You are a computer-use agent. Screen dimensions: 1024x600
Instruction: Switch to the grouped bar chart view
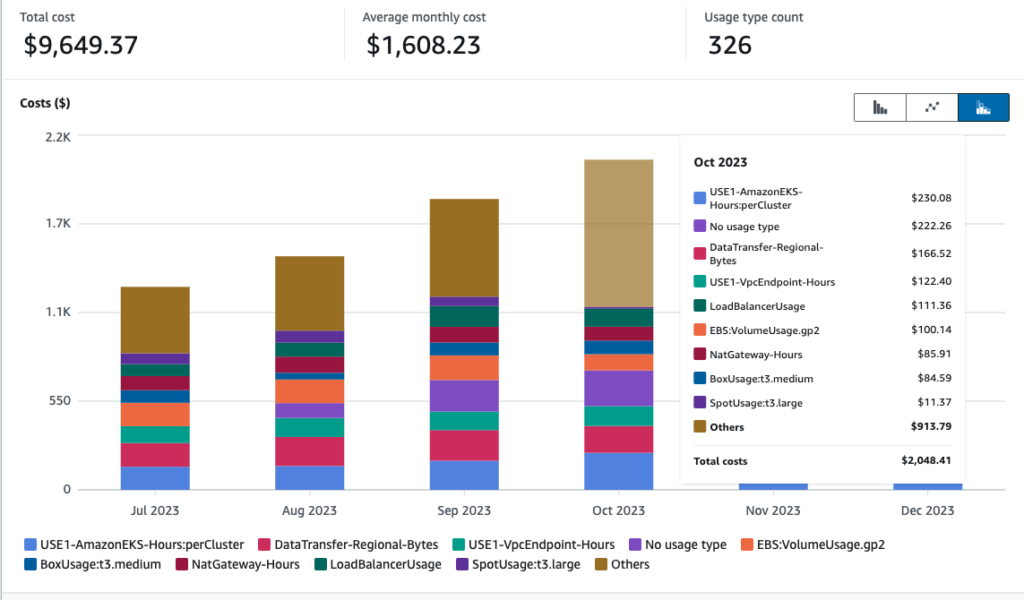pos(880,108)
